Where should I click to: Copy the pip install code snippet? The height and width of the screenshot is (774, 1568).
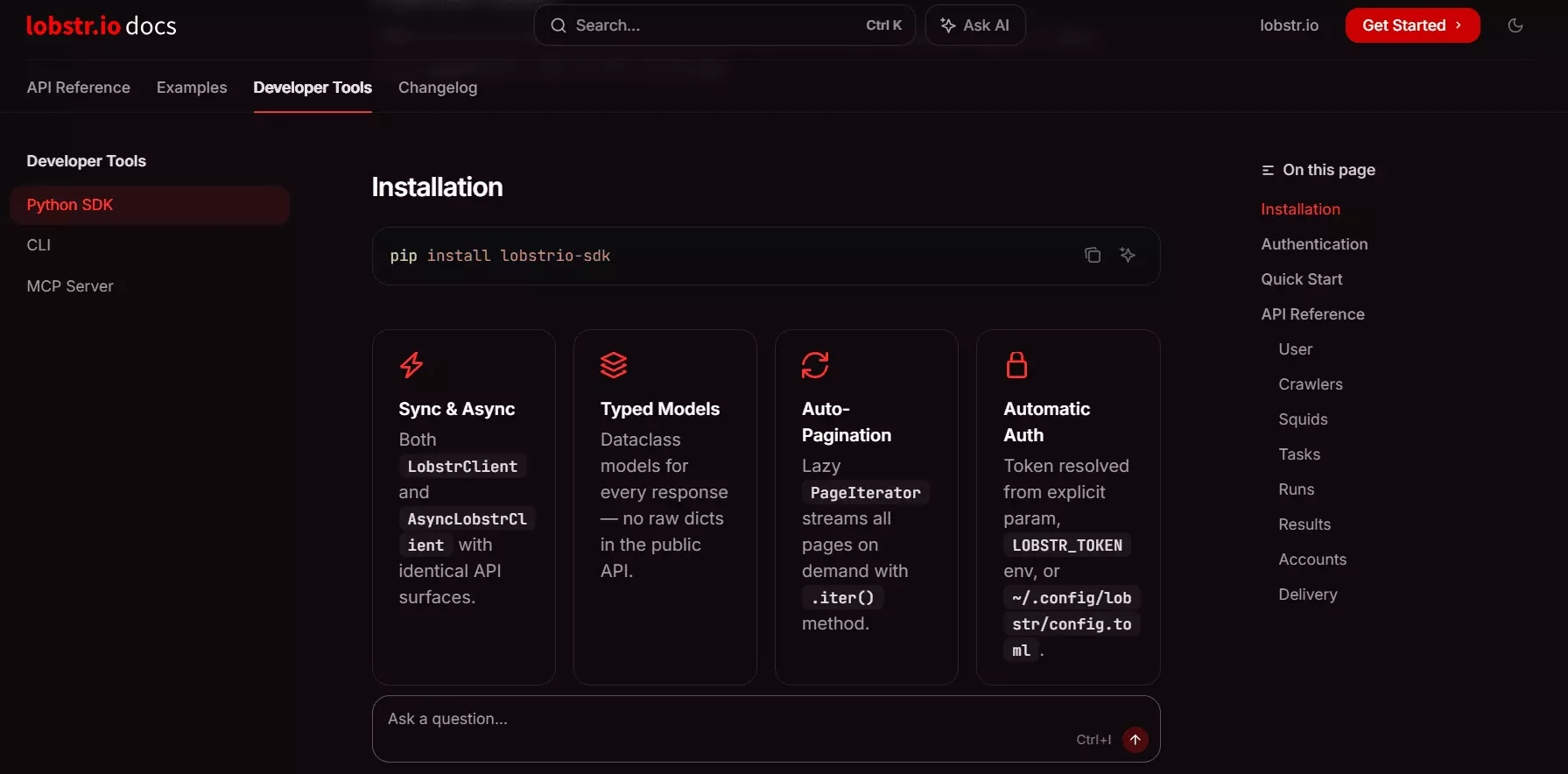(1093, 255)
